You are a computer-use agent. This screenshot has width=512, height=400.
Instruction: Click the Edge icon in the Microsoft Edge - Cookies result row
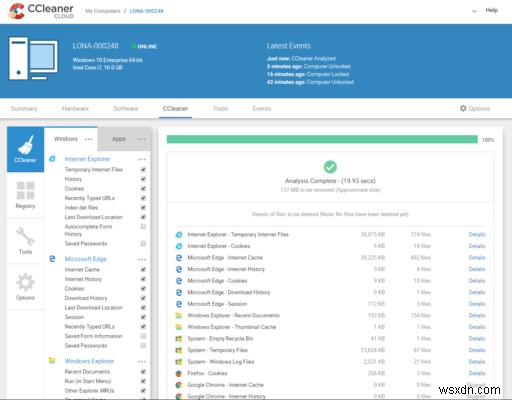click(179, 281)
